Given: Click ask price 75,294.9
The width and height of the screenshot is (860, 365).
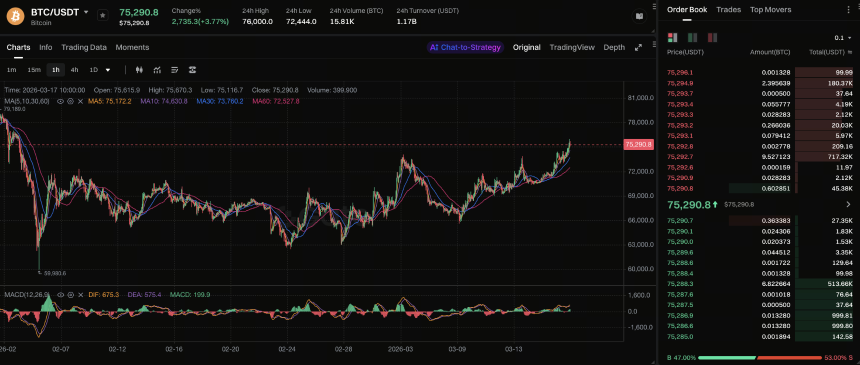Looking at the screenshot, I should click(680, 83).
